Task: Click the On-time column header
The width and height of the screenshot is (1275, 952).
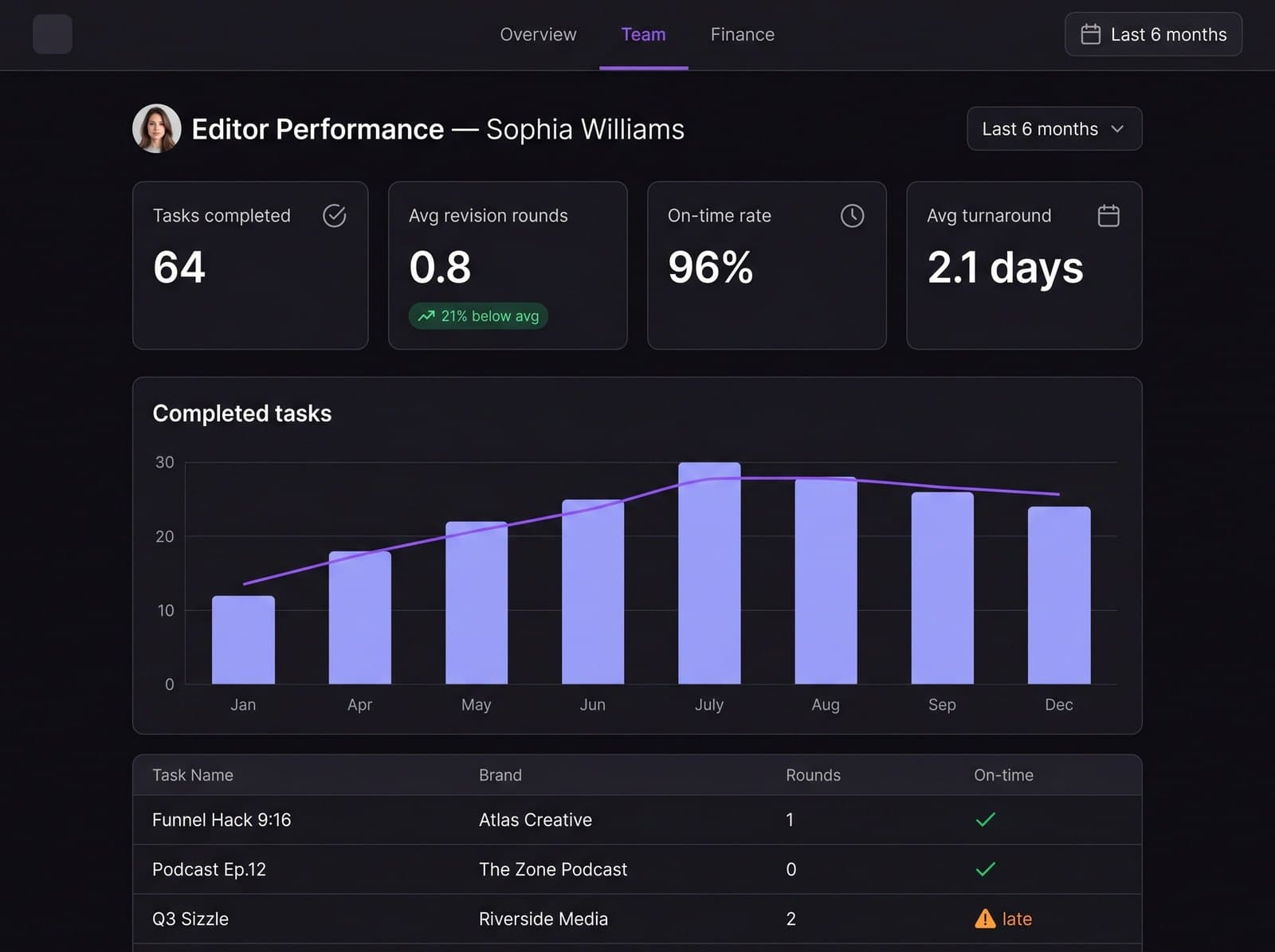Action: tap(1003, 775)
